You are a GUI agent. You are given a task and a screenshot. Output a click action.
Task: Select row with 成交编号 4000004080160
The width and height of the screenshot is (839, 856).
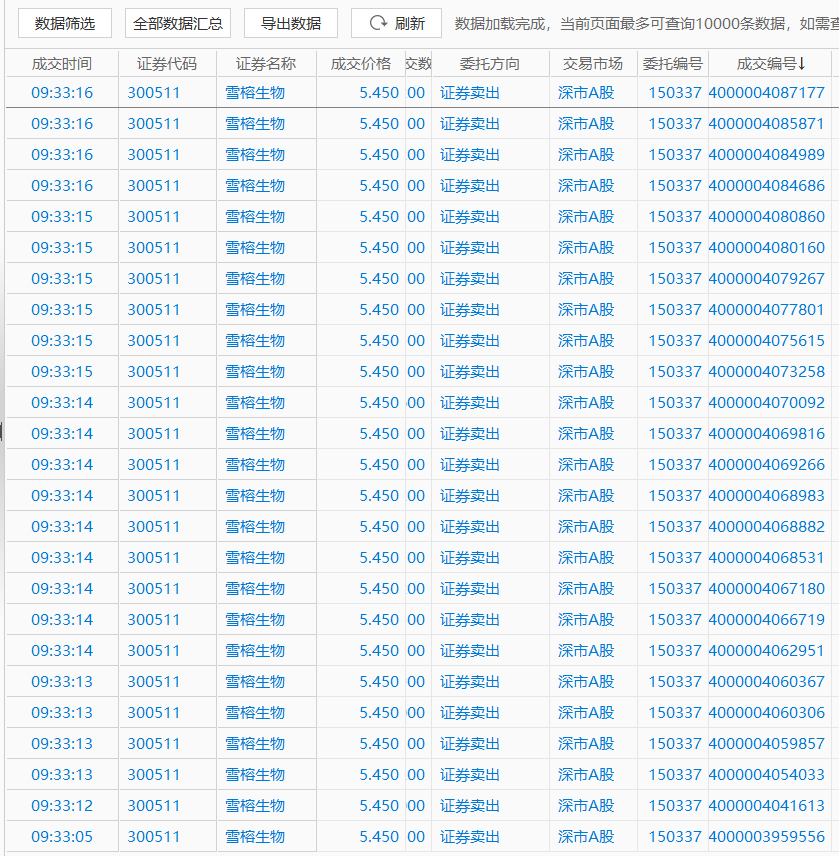[419, 248]
